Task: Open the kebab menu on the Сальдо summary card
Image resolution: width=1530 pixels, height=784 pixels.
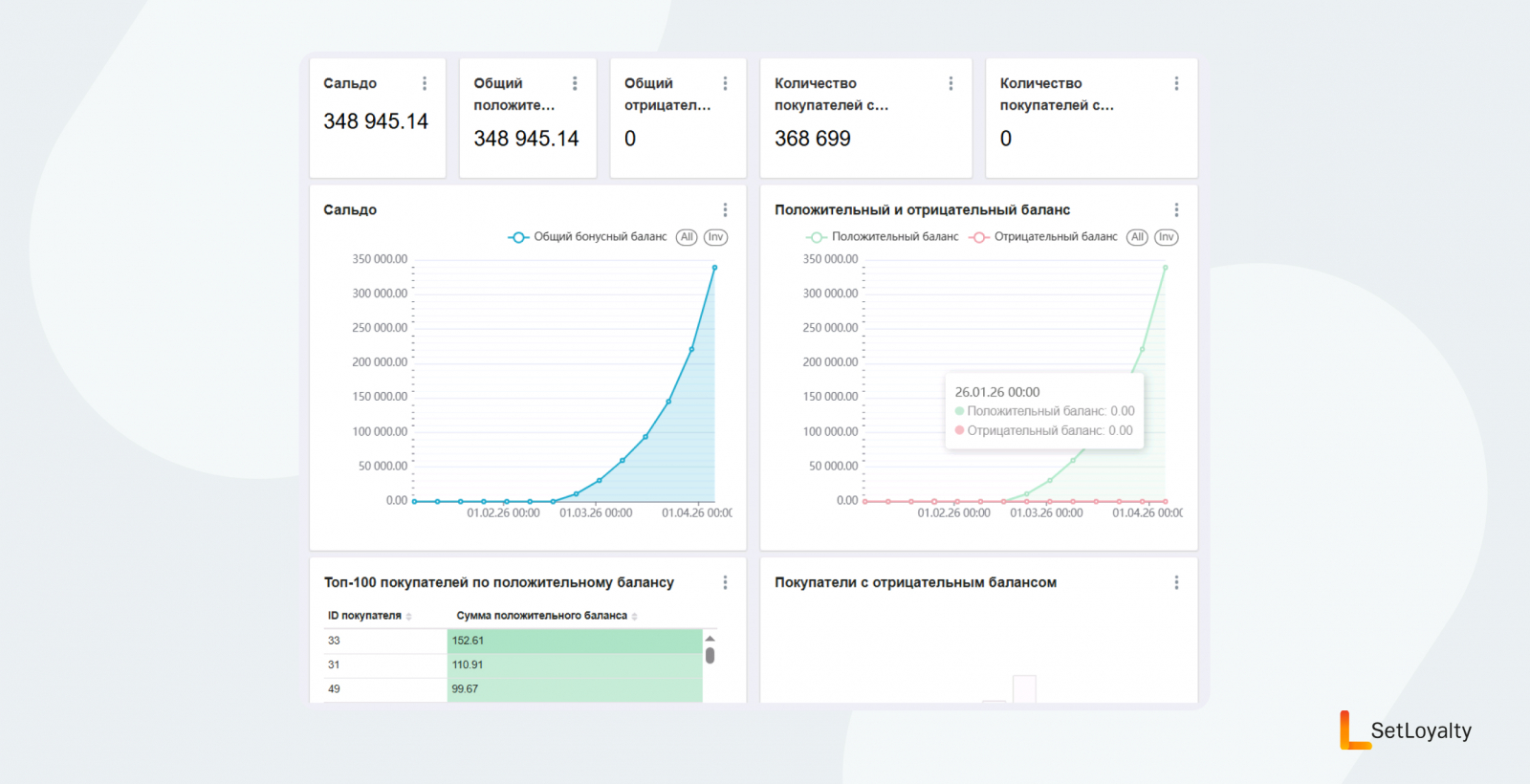Action: point(425,84)
